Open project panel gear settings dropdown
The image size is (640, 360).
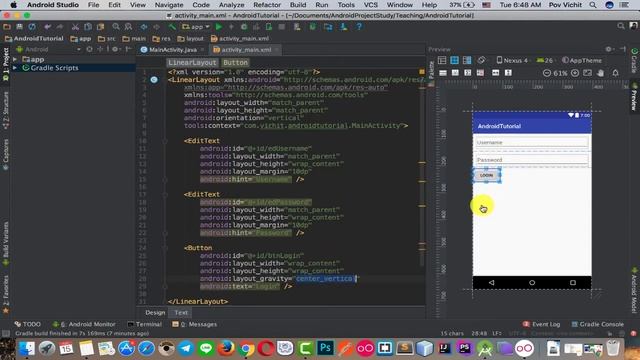(x=116, y=49)
